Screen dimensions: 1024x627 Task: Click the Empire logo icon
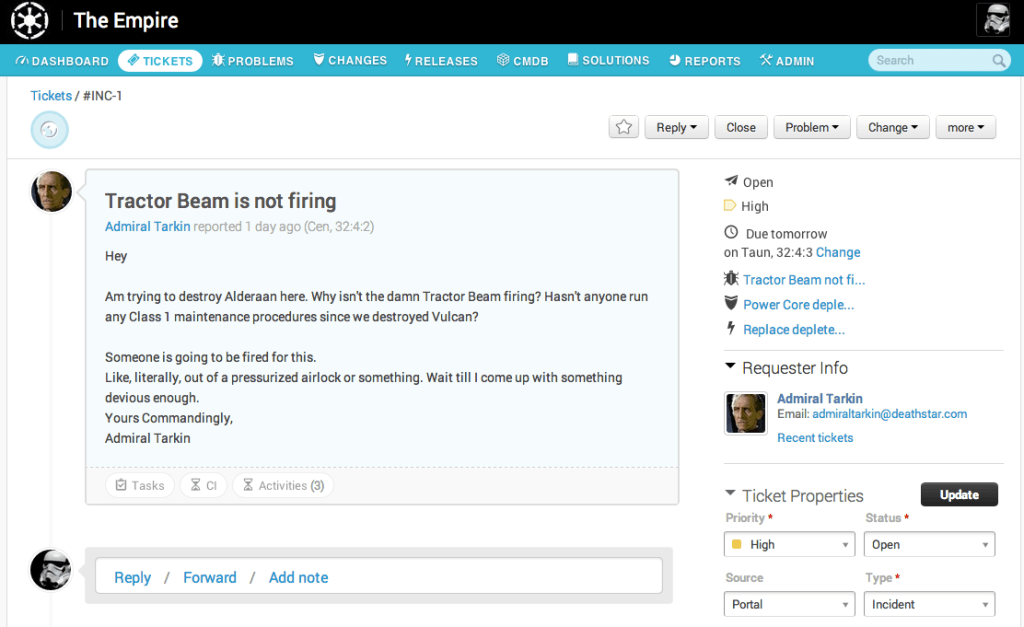(x=30, y=21)
